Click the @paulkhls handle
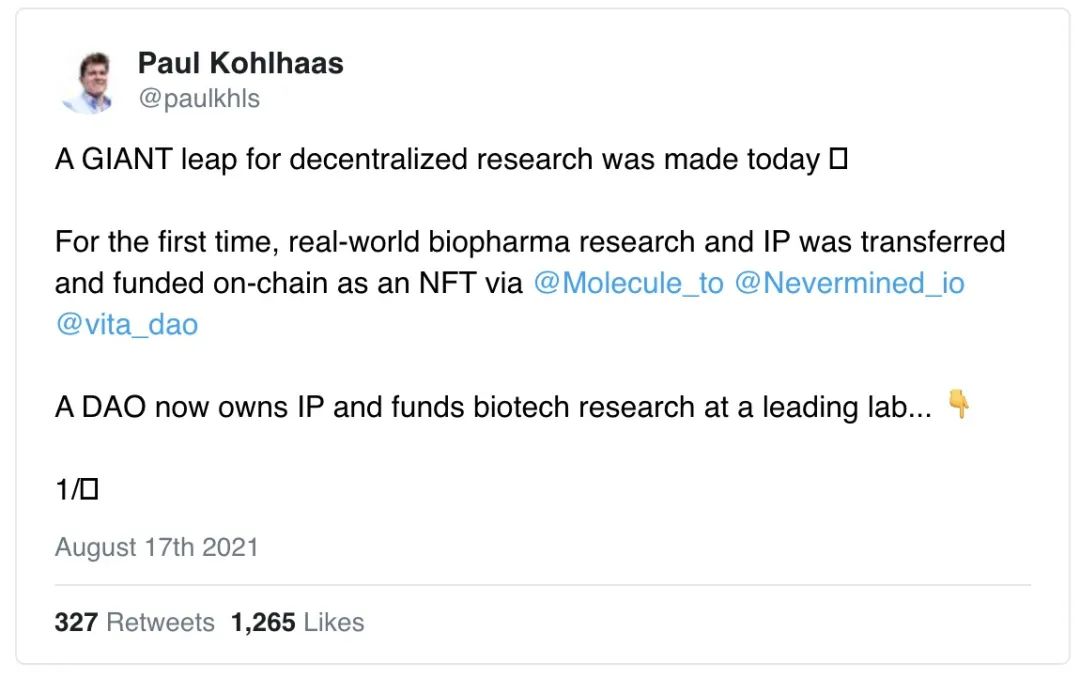The width and height of the screenshot is (1080, 678). click(x=199, y=99)
